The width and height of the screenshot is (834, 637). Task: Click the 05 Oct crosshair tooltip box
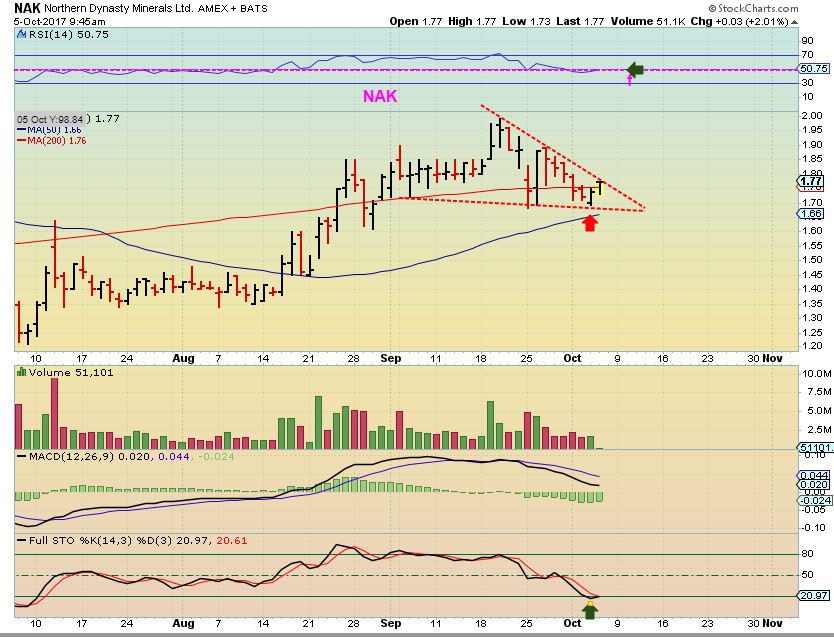tap(51, 119)
